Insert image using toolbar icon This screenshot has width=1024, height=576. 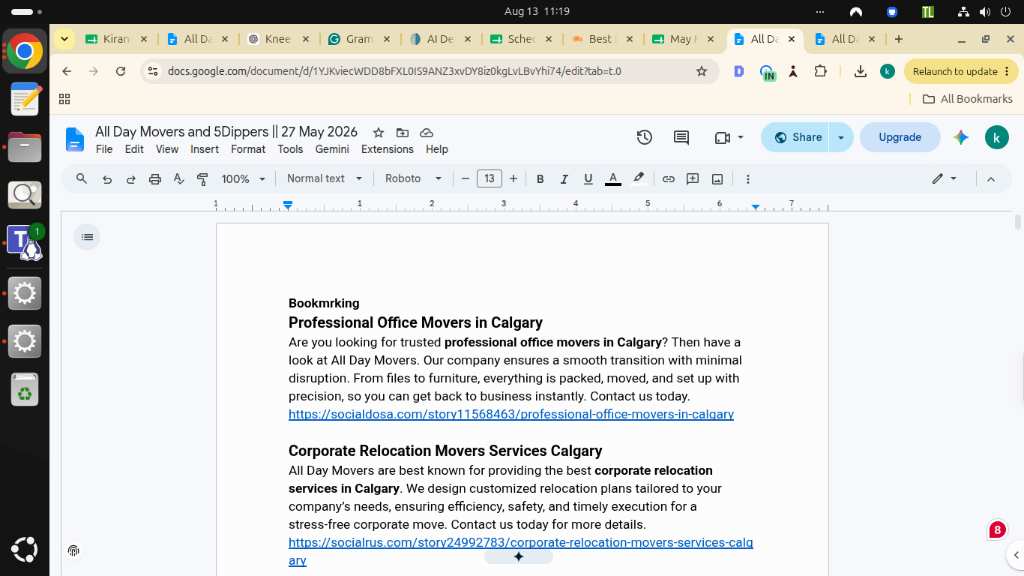717,179
